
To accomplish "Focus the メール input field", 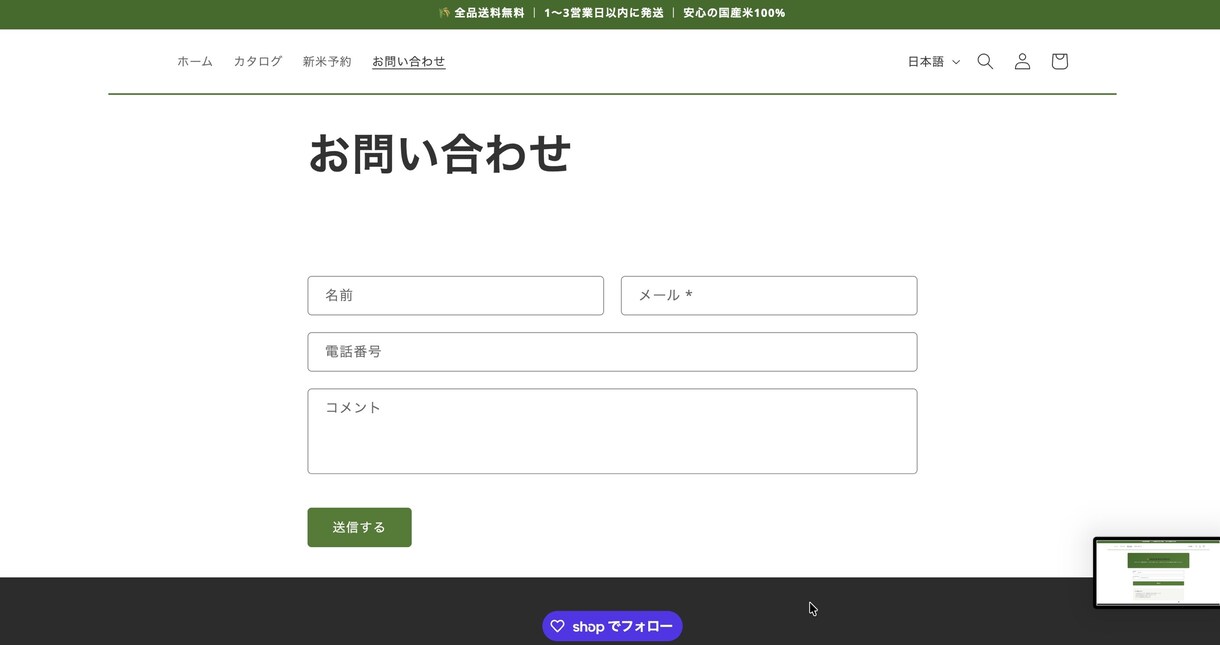I will coord(769,296).
